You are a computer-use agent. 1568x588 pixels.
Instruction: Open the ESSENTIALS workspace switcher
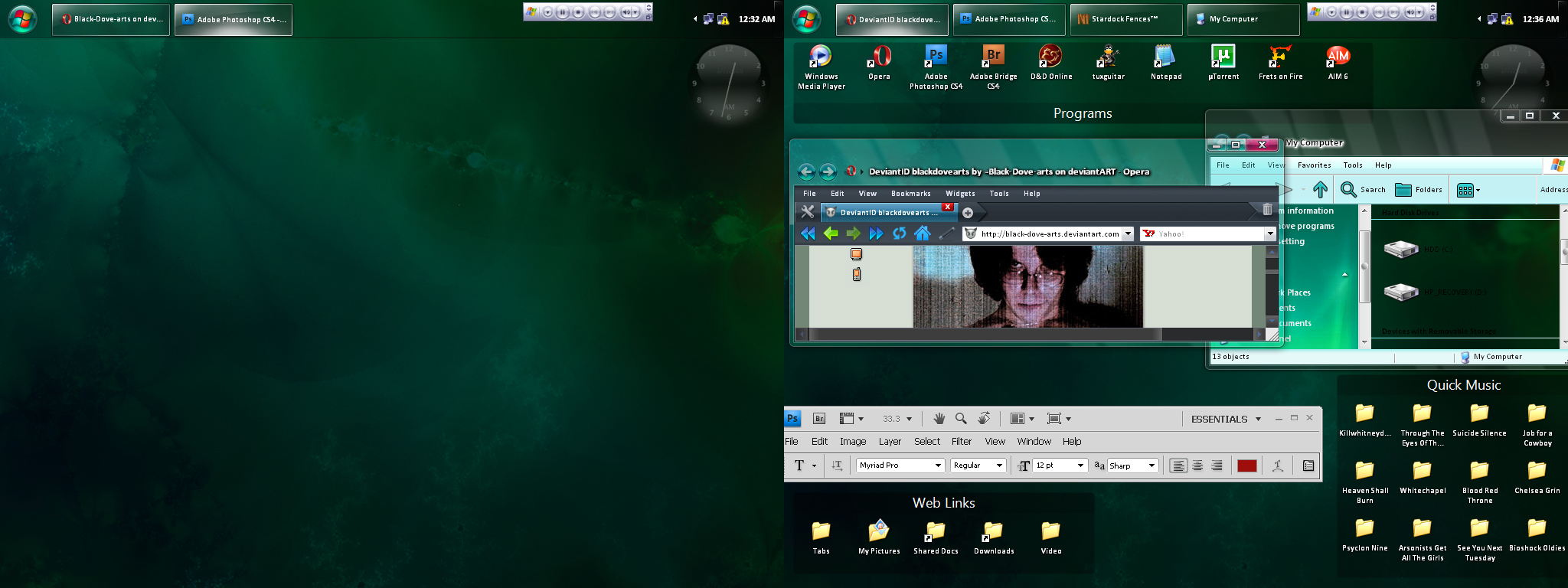pos(1225,419)
